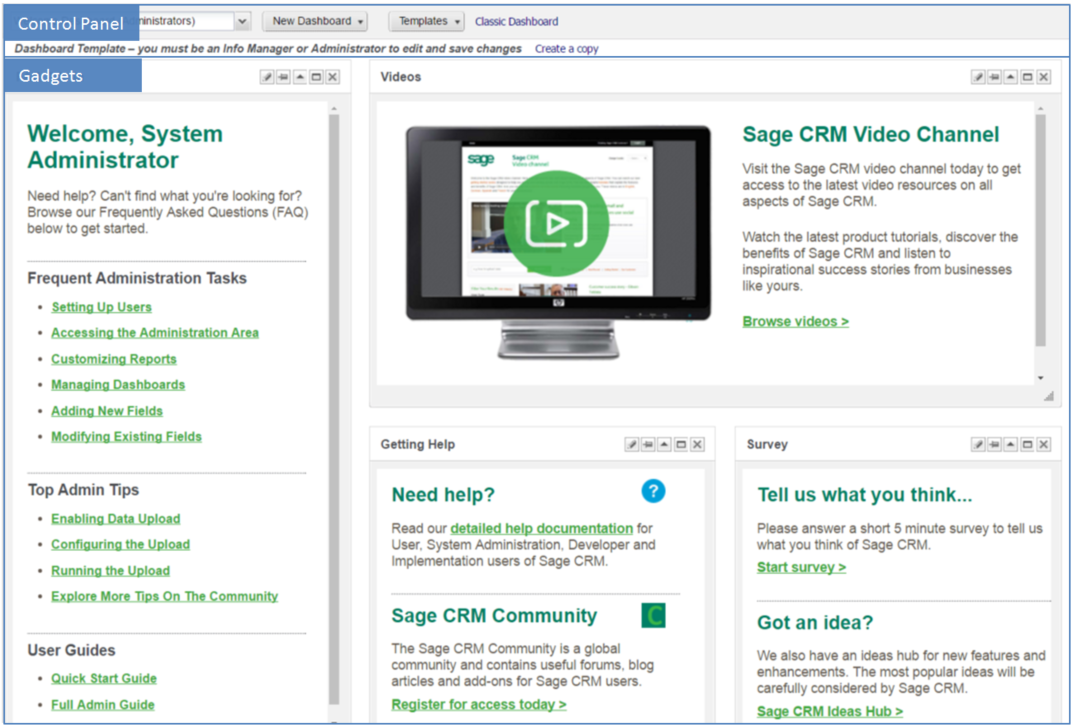Collapse the Videos gadget with its up arrow
This screenshot has width=1074, height=728.
1011,77
